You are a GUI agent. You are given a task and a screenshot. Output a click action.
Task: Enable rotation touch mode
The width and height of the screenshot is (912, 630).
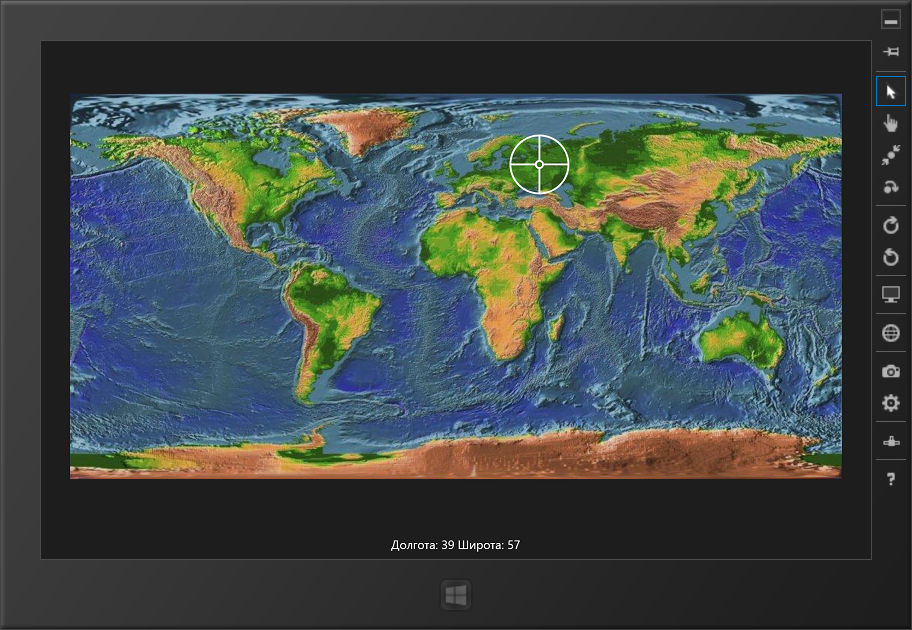[x=890, y=187]
